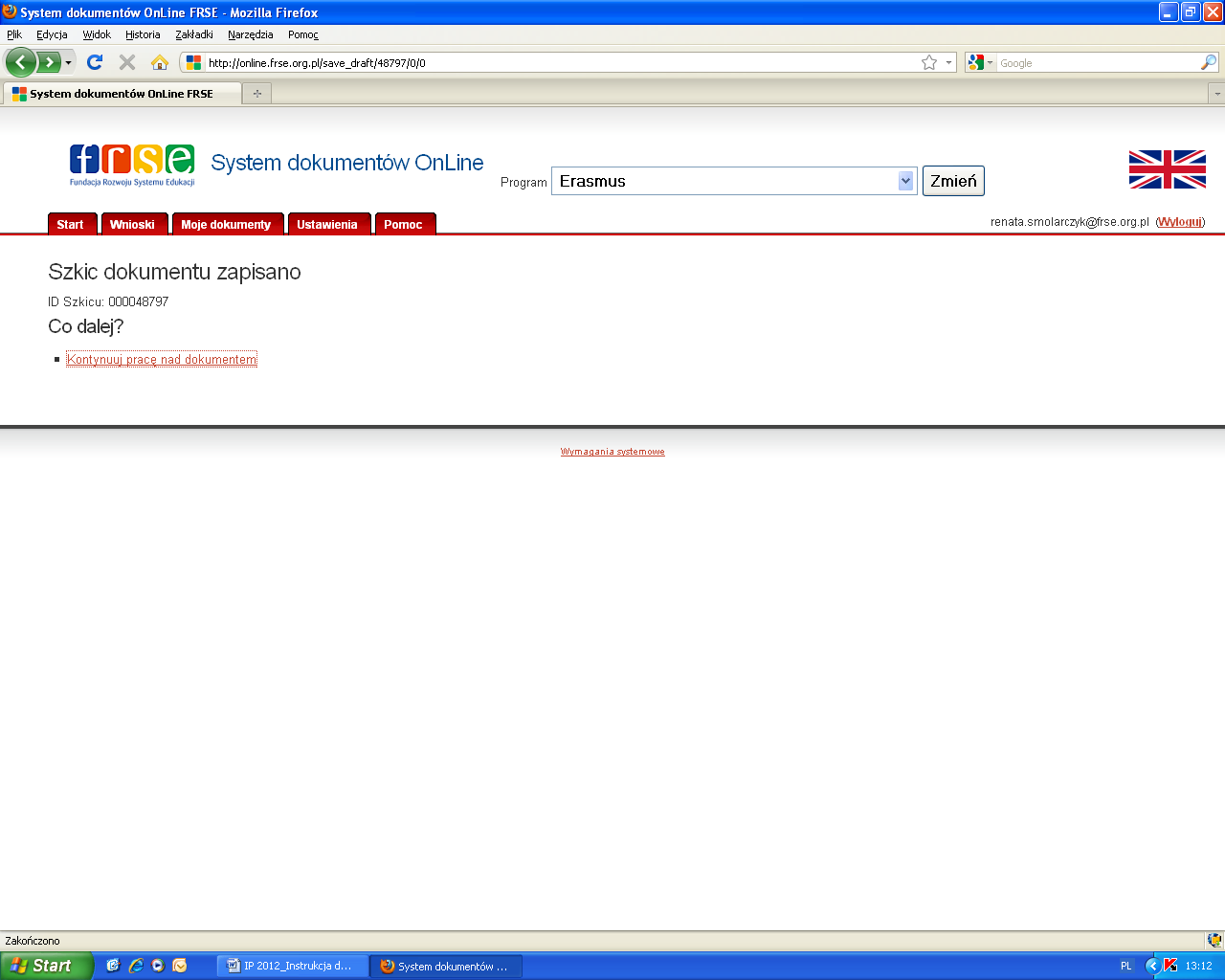The height and width of the screenshot is (980, 1225).
Task: Expand the Program dropdown showing Erasmus
Action: tap(734, 181)
